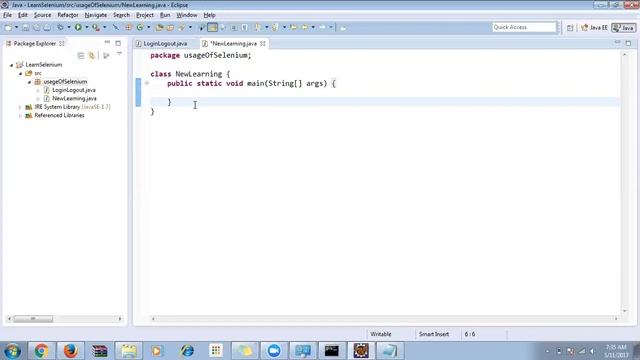The width and height of the screenshot is (640, 360).
Task: Close the Package Explorer view
Action: tap(62, 43)
